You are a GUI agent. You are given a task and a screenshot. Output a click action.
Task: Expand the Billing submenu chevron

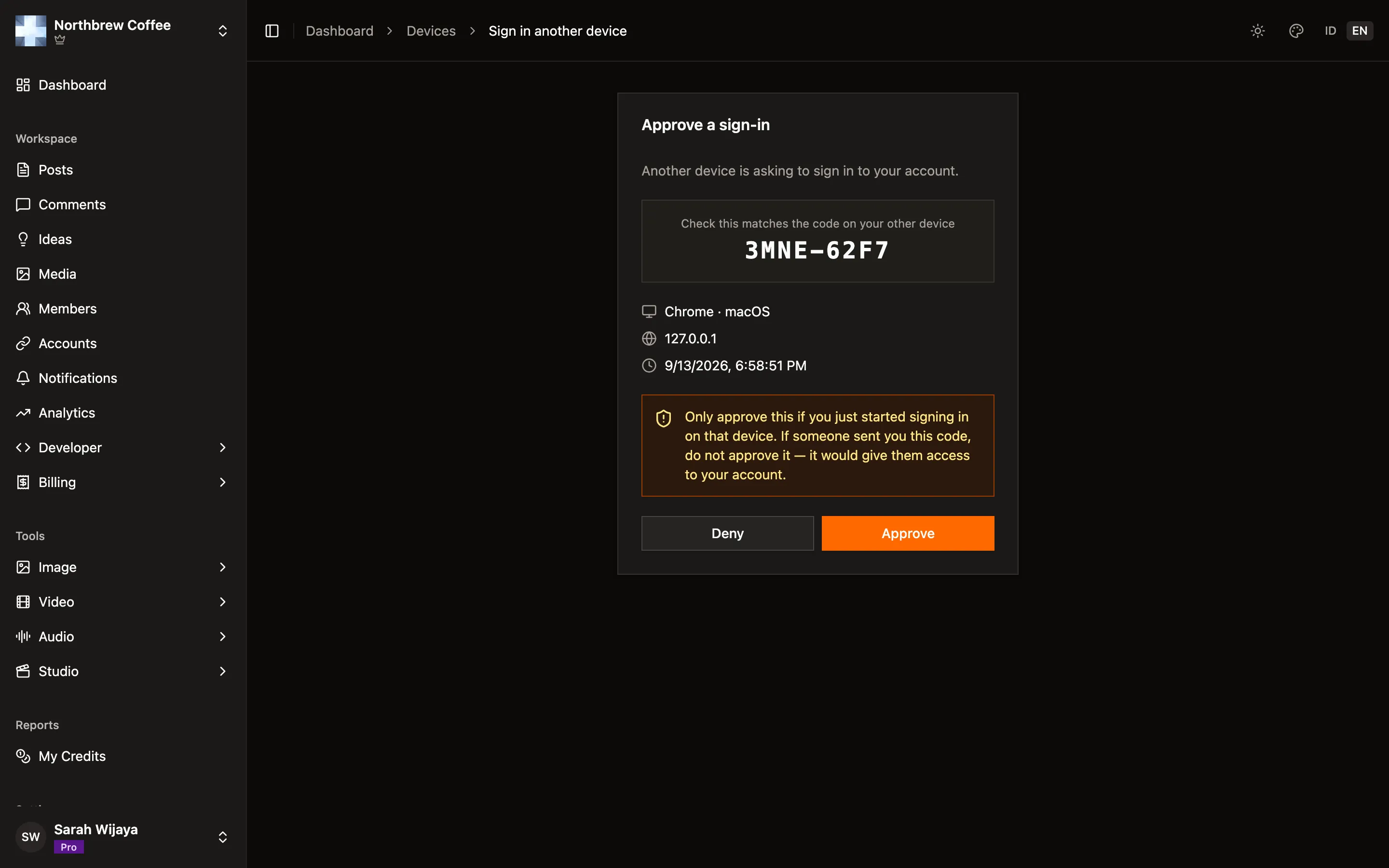tap(223, 482)
